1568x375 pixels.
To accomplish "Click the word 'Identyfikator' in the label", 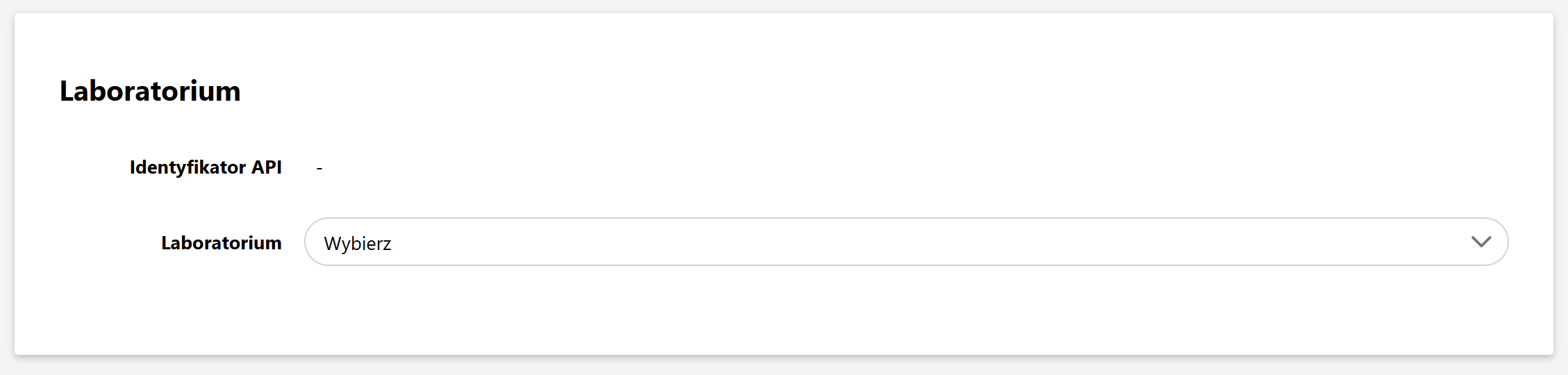I will click(x=187, y=167).
